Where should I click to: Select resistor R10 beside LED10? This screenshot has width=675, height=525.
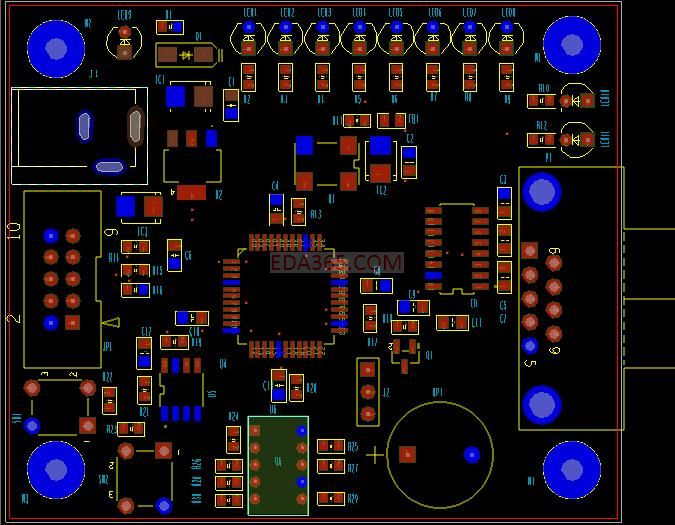click(x=542, y=101)
